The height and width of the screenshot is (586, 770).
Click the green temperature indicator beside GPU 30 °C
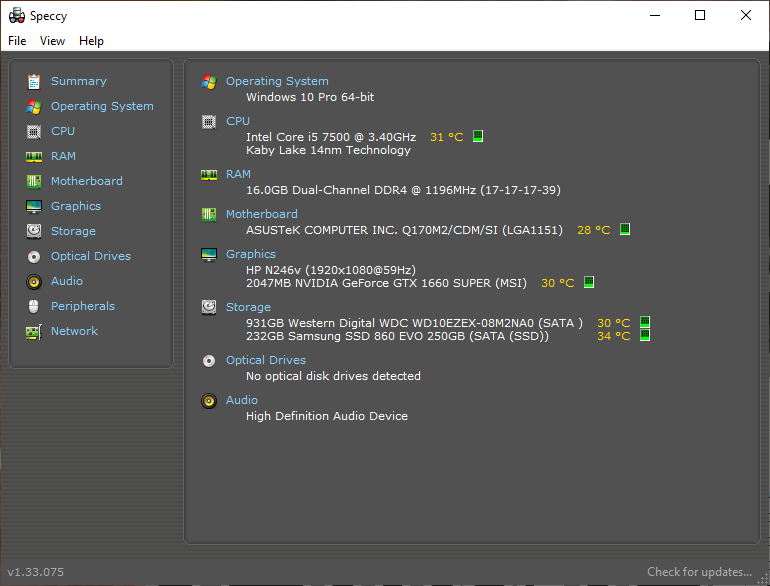589,282
